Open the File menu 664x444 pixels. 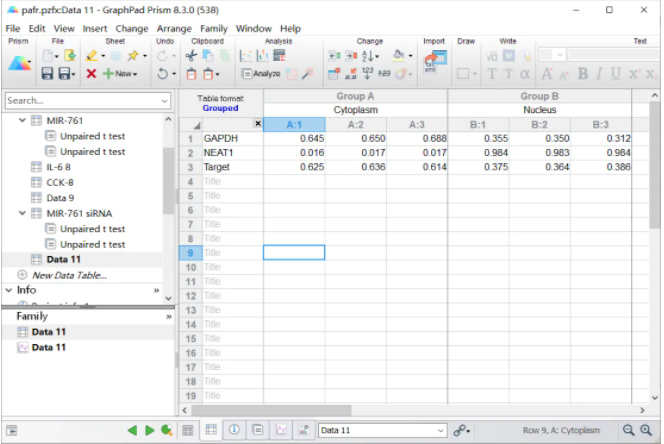tap(13, 28)
